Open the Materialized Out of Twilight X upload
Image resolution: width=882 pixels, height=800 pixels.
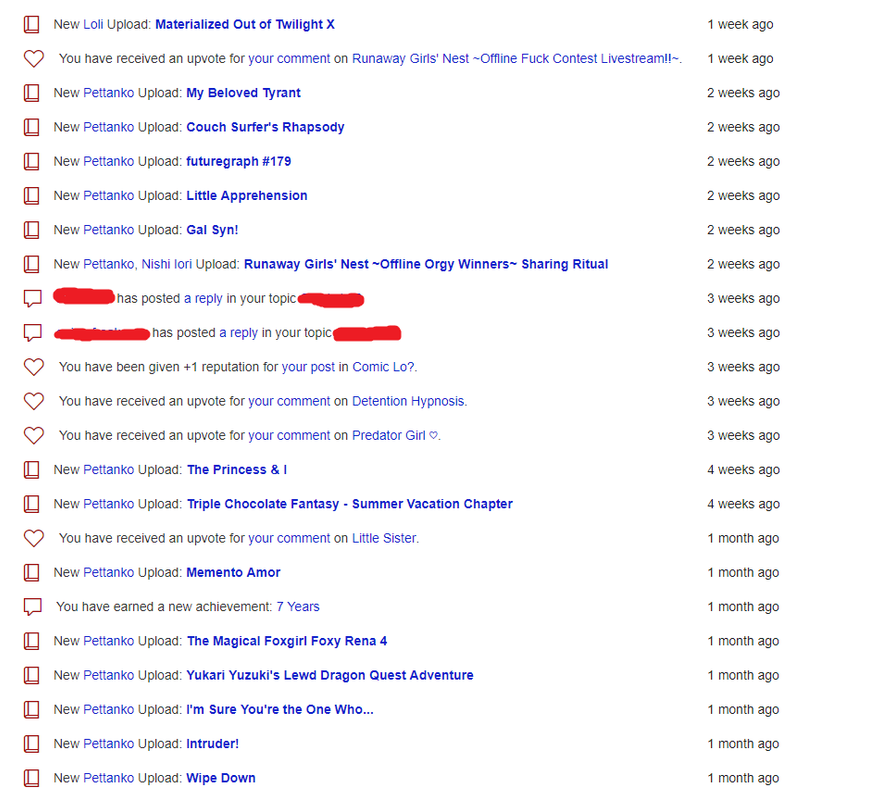coord(245,25)
